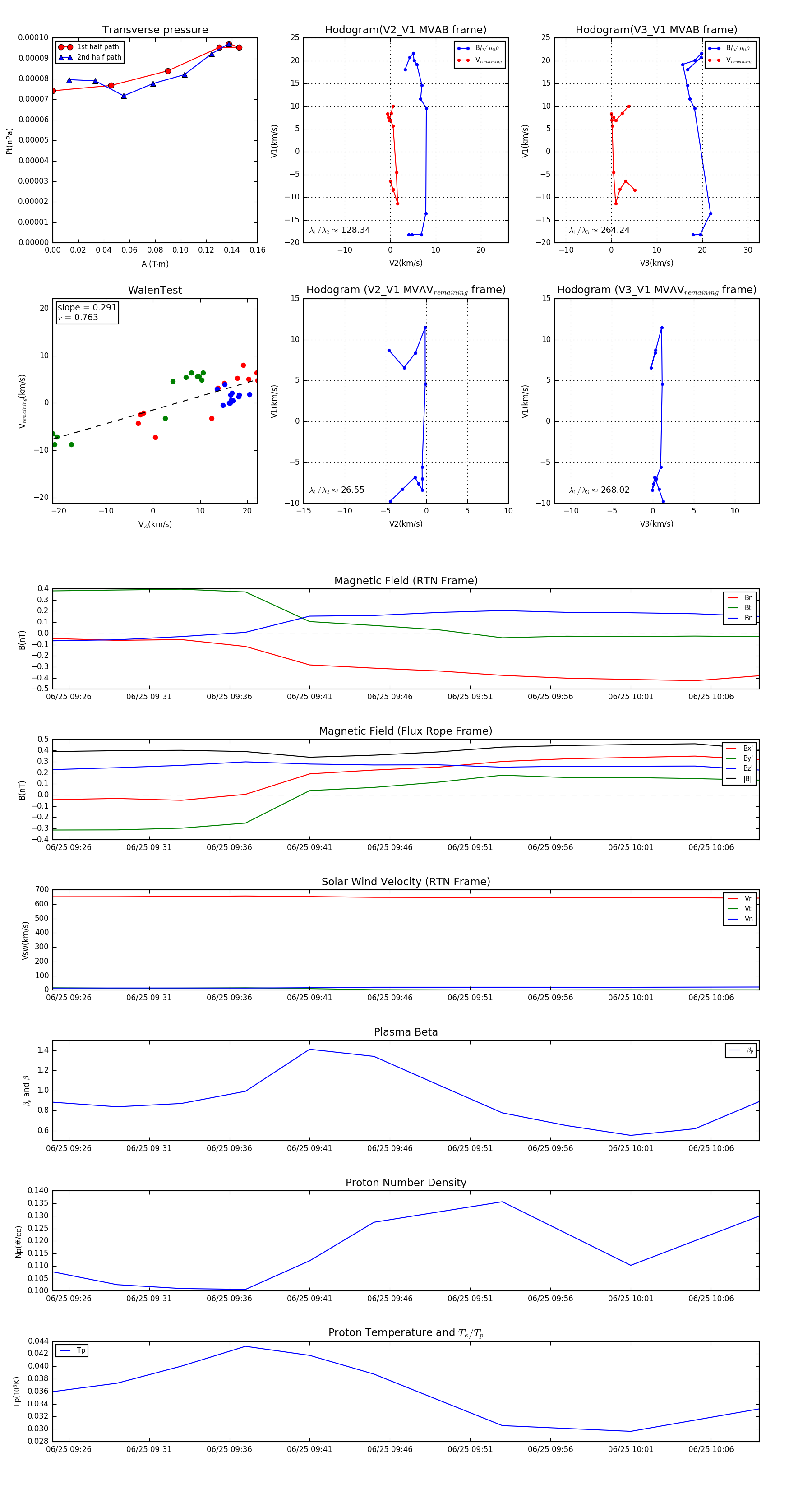Click the 'WalenTest' plot title
The width and height of the screenshot is (812, 1489).
pos(155,290)
